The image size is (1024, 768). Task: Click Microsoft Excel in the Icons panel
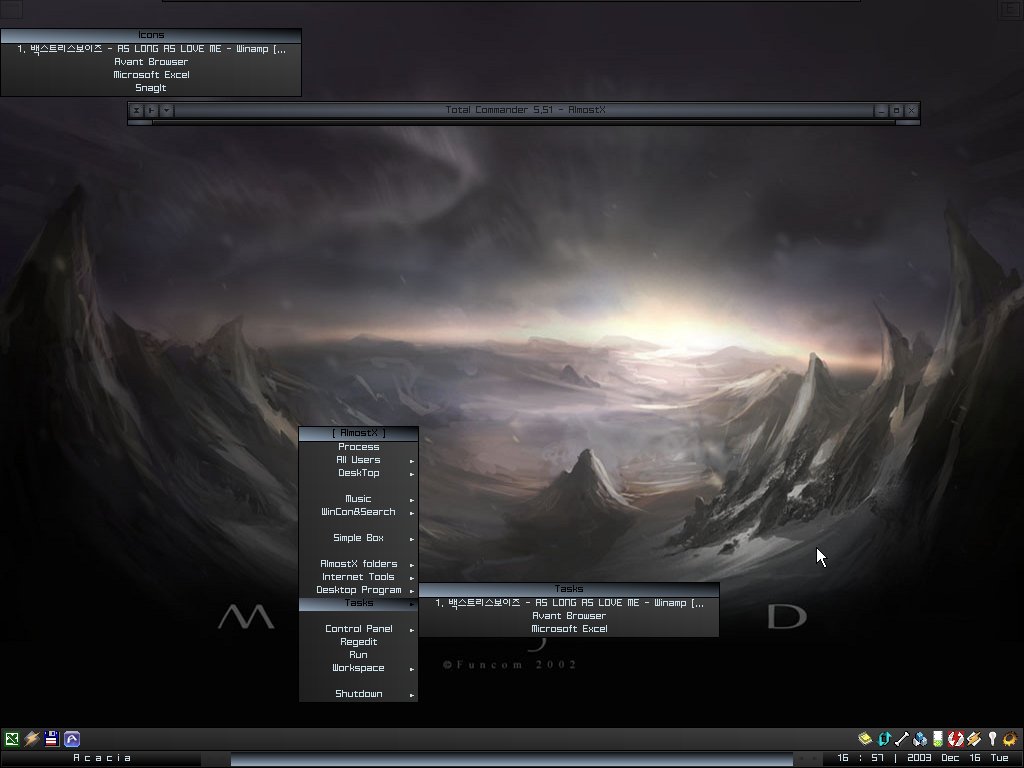pos(151,75)
